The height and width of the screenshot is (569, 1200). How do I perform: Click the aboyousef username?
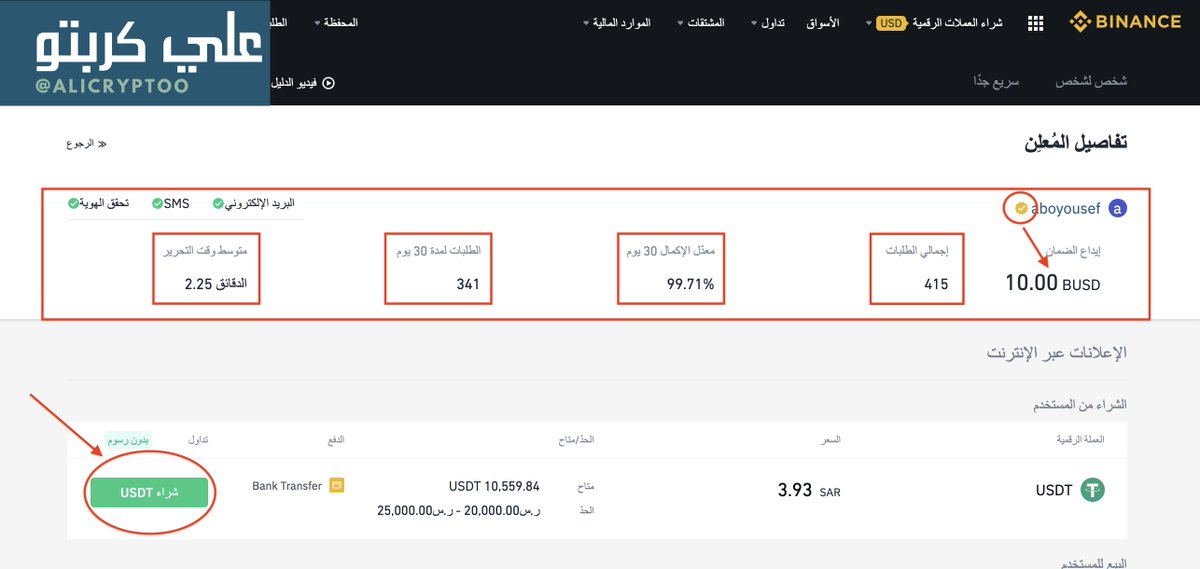[1065, 209]
